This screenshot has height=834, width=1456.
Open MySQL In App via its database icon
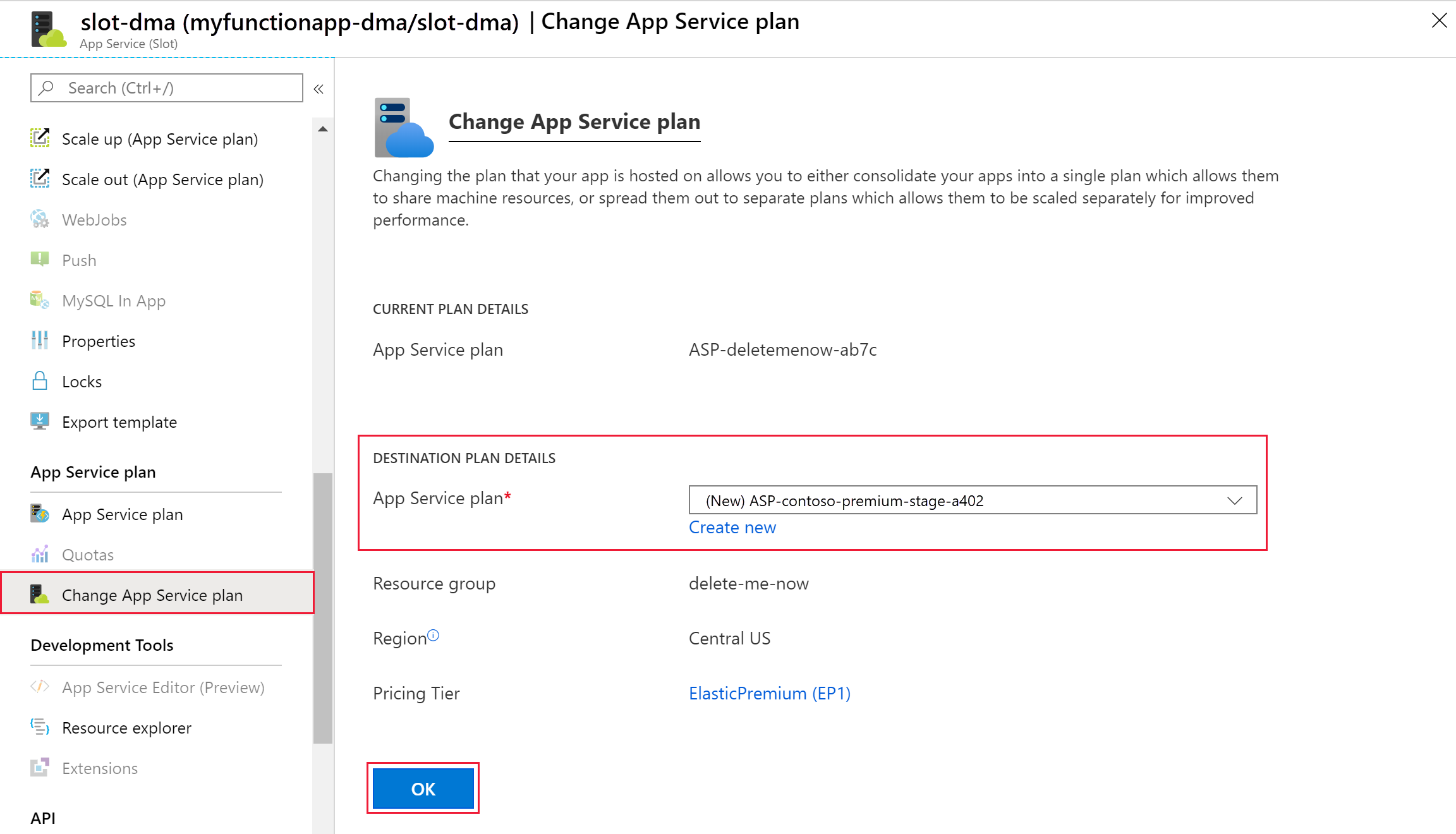point(39,300)
